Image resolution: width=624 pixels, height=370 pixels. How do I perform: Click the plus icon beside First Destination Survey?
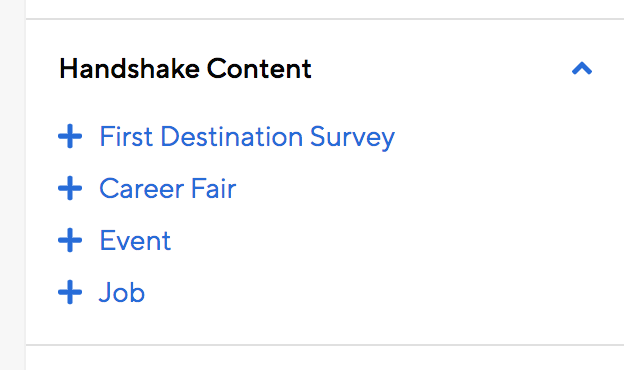click(x=70, y=136)
